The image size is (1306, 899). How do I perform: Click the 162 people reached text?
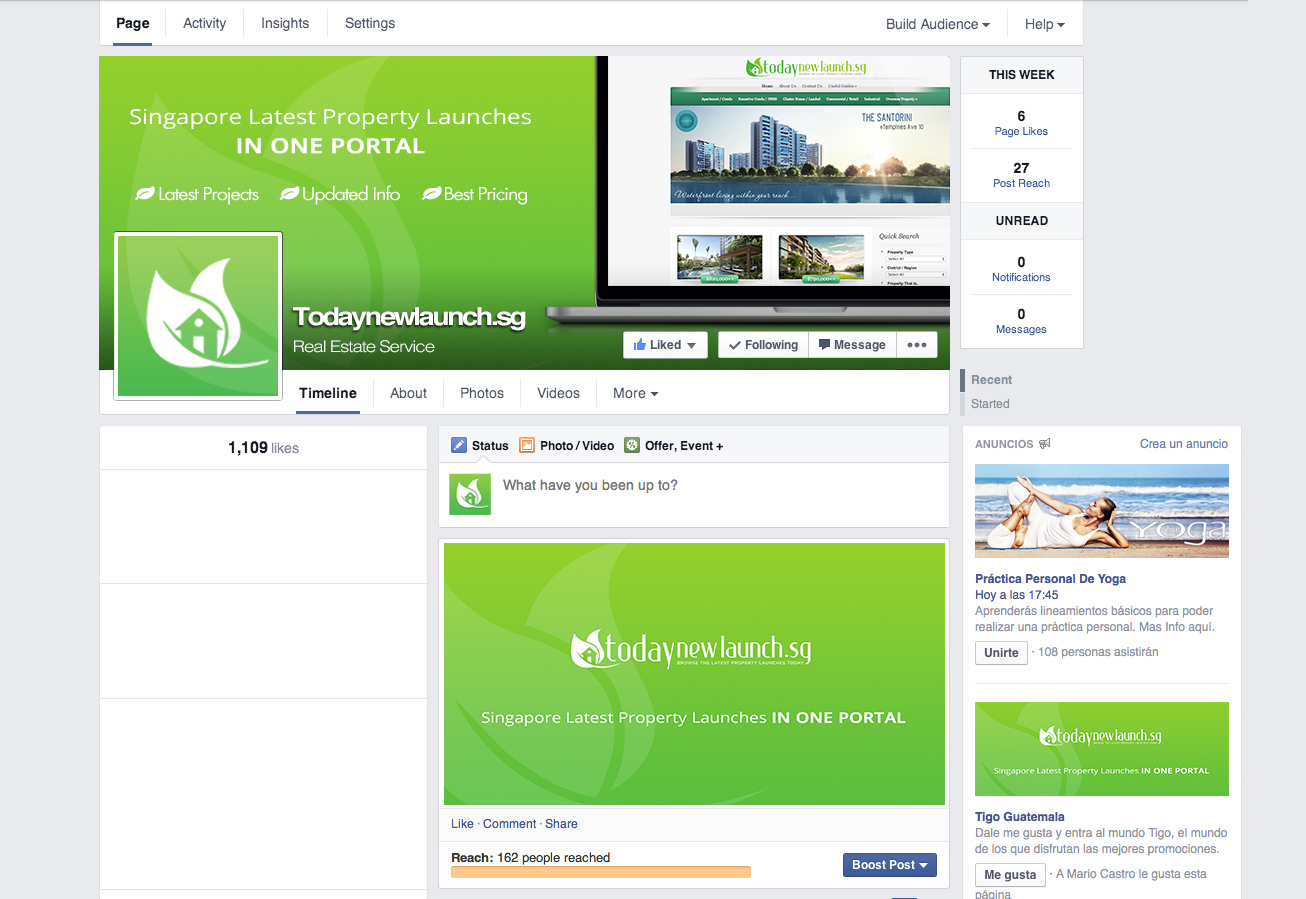click(x=553, y=858)
